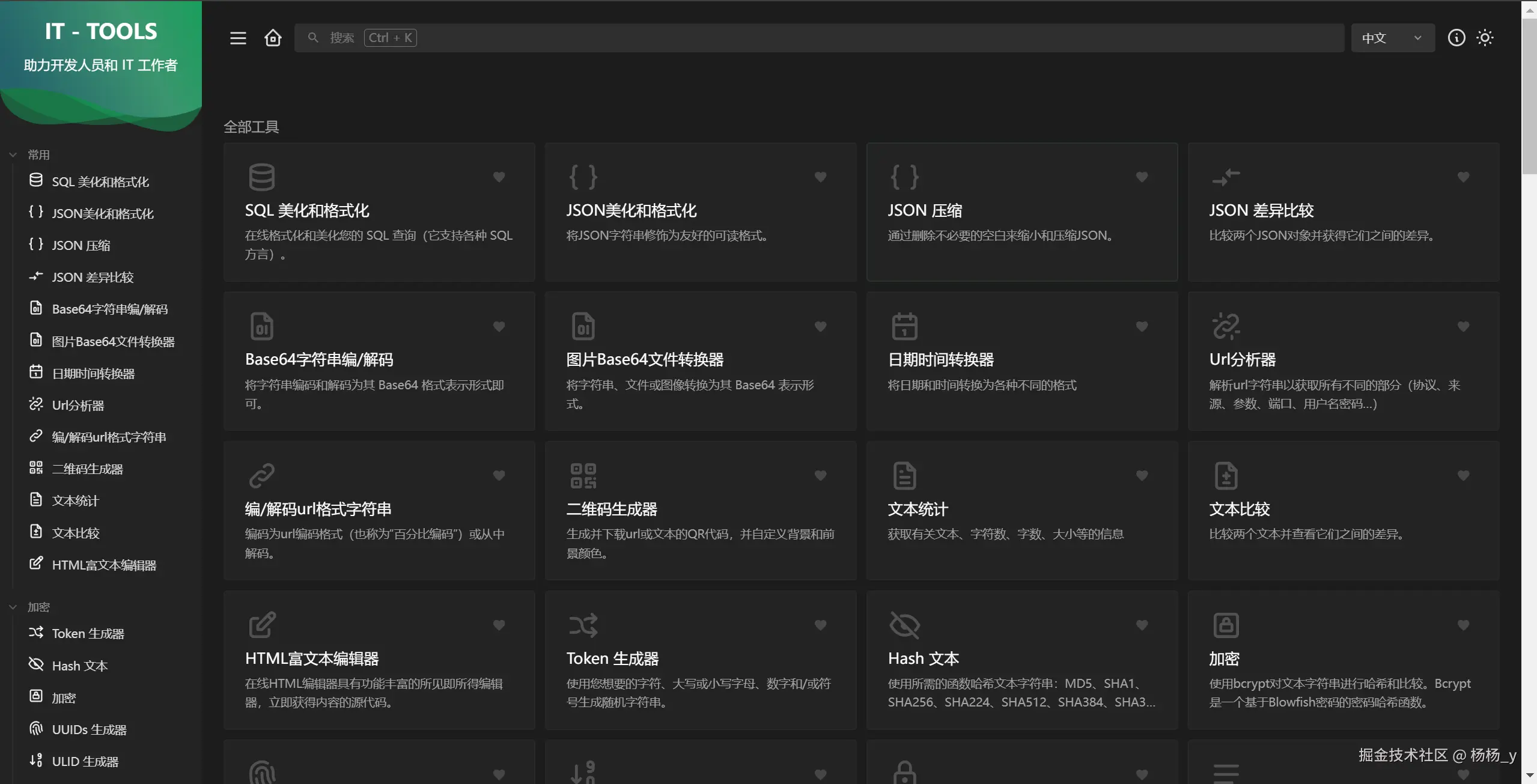Click the IT - TOOLS logo banner

point(101,65)
